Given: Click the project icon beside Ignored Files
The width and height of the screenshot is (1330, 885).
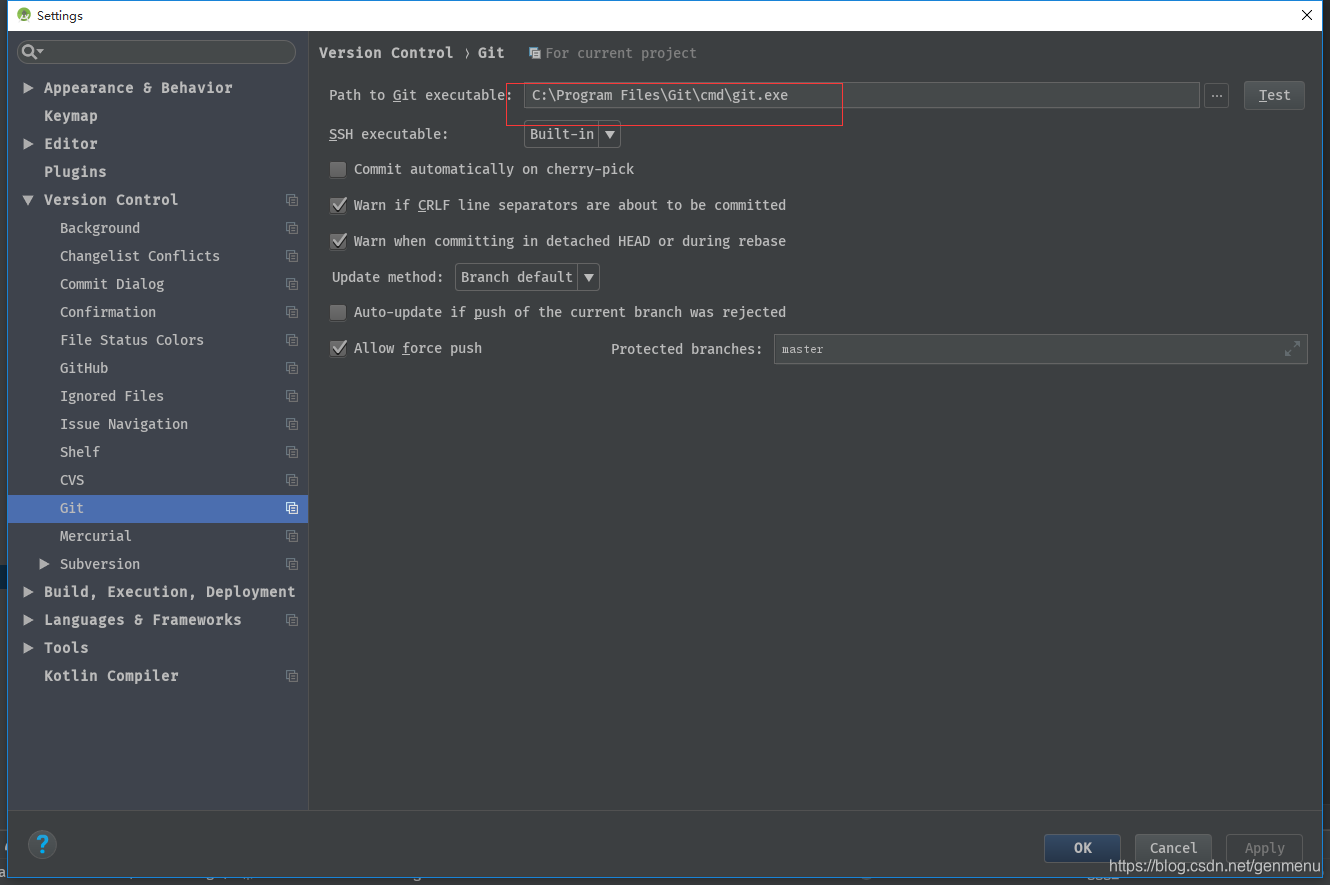Looking at the screenshot, I should [292, 396].
